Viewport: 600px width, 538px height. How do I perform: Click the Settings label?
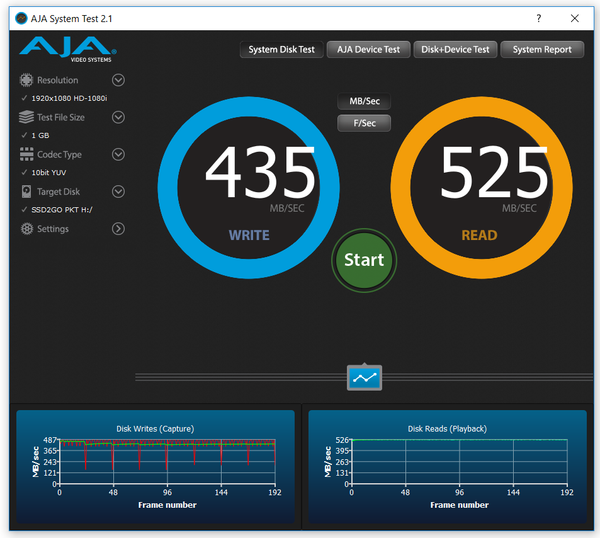click(x=53, y=229)
